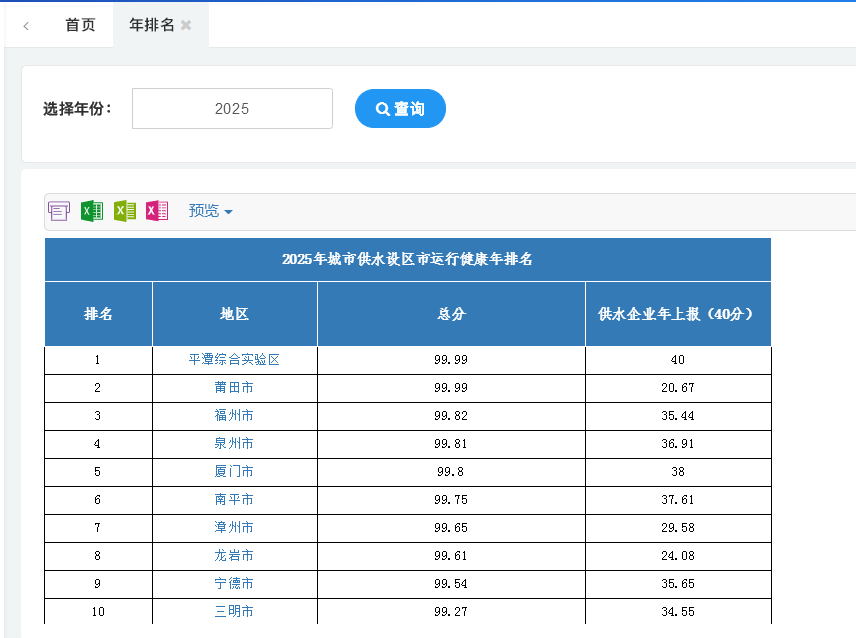Click the 平潭综合实验区 link
The image size is (856, 638).
tap(233, 359)
